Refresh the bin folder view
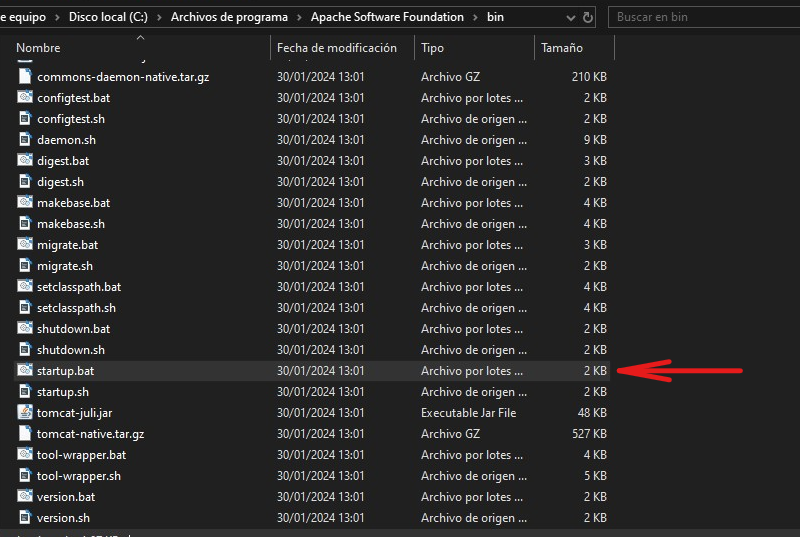800x537 pixels. 587,17
